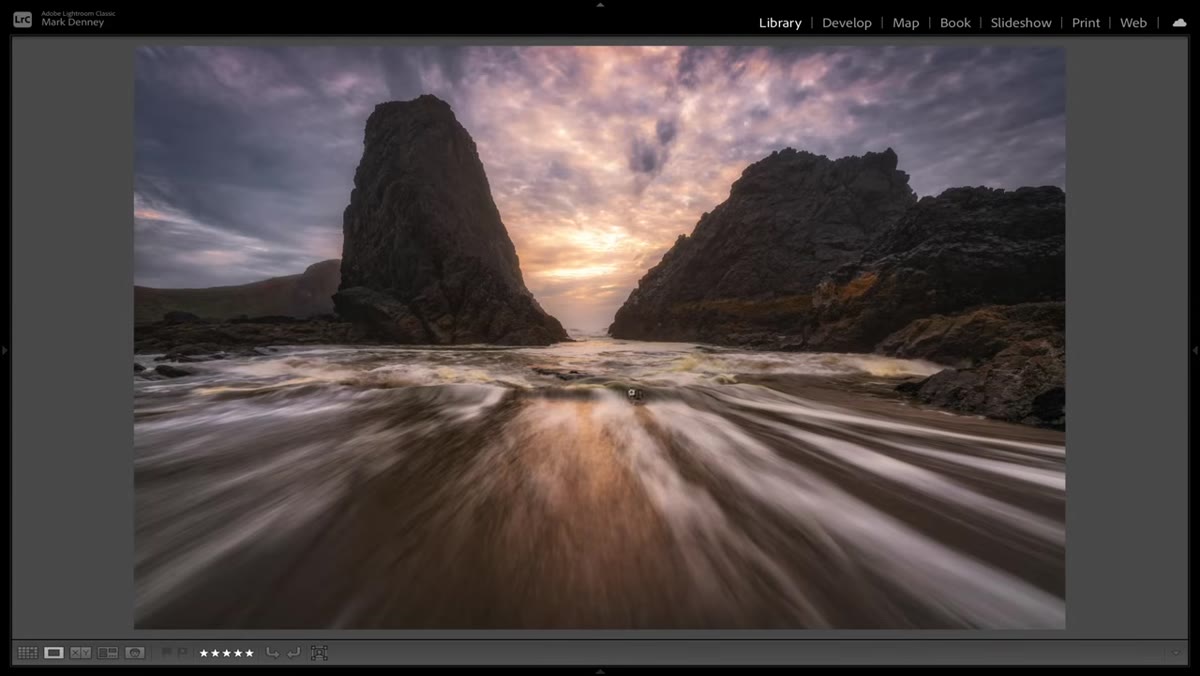Select the Loupe view icon

coord(54,653)
